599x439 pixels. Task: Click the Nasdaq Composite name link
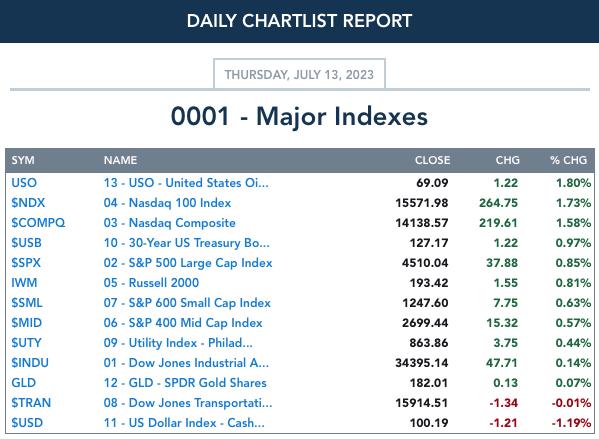(x=169, y=223)
